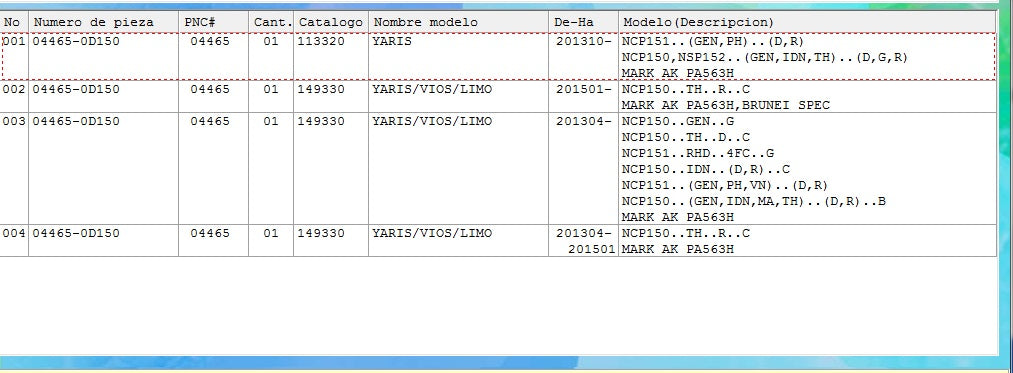Select row 003 in the parts table
The height and width of the screenshot is (373, 1013).
click(498, 169)
